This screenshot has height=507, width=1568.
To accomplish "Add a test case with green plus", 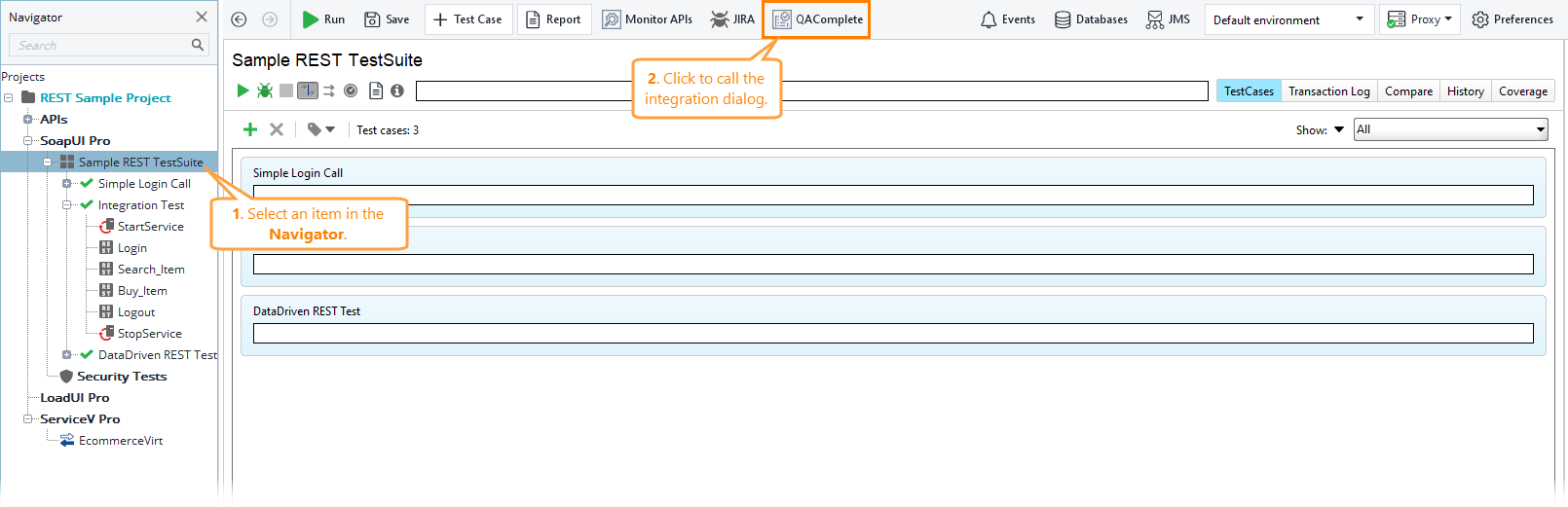I will [x=250, y=129].
